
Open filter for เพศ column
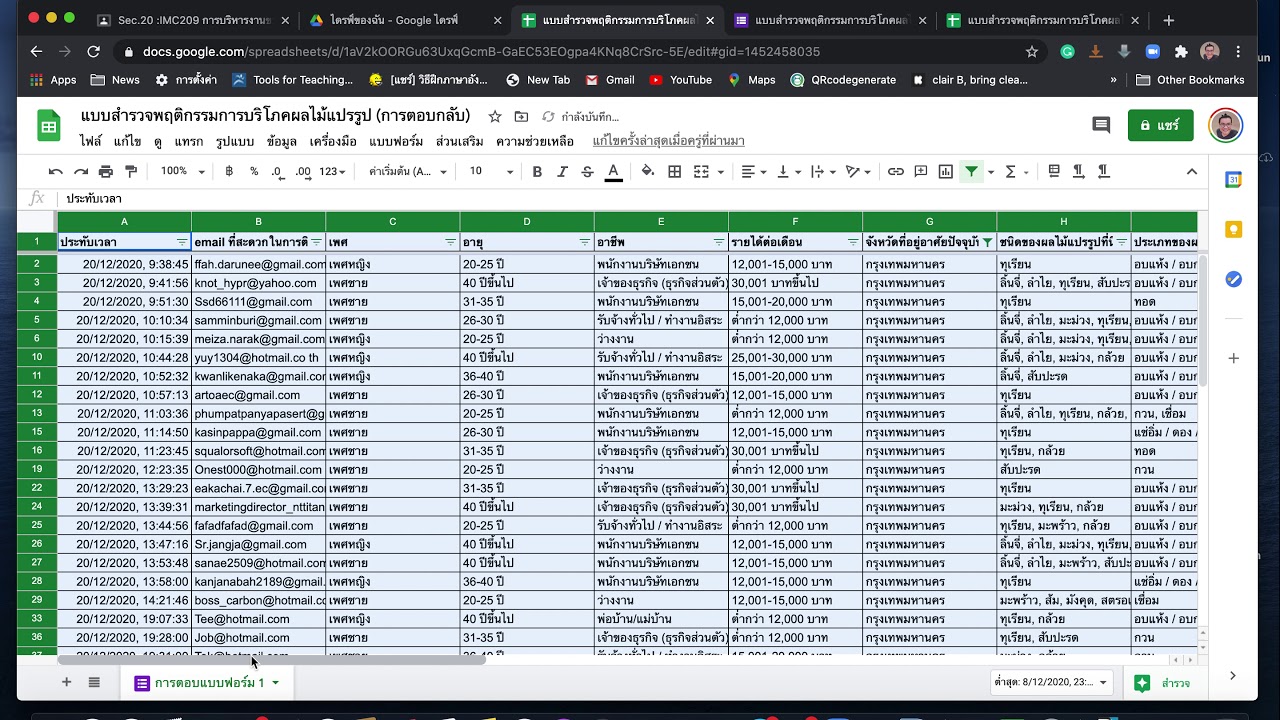(x=450, y=242)
